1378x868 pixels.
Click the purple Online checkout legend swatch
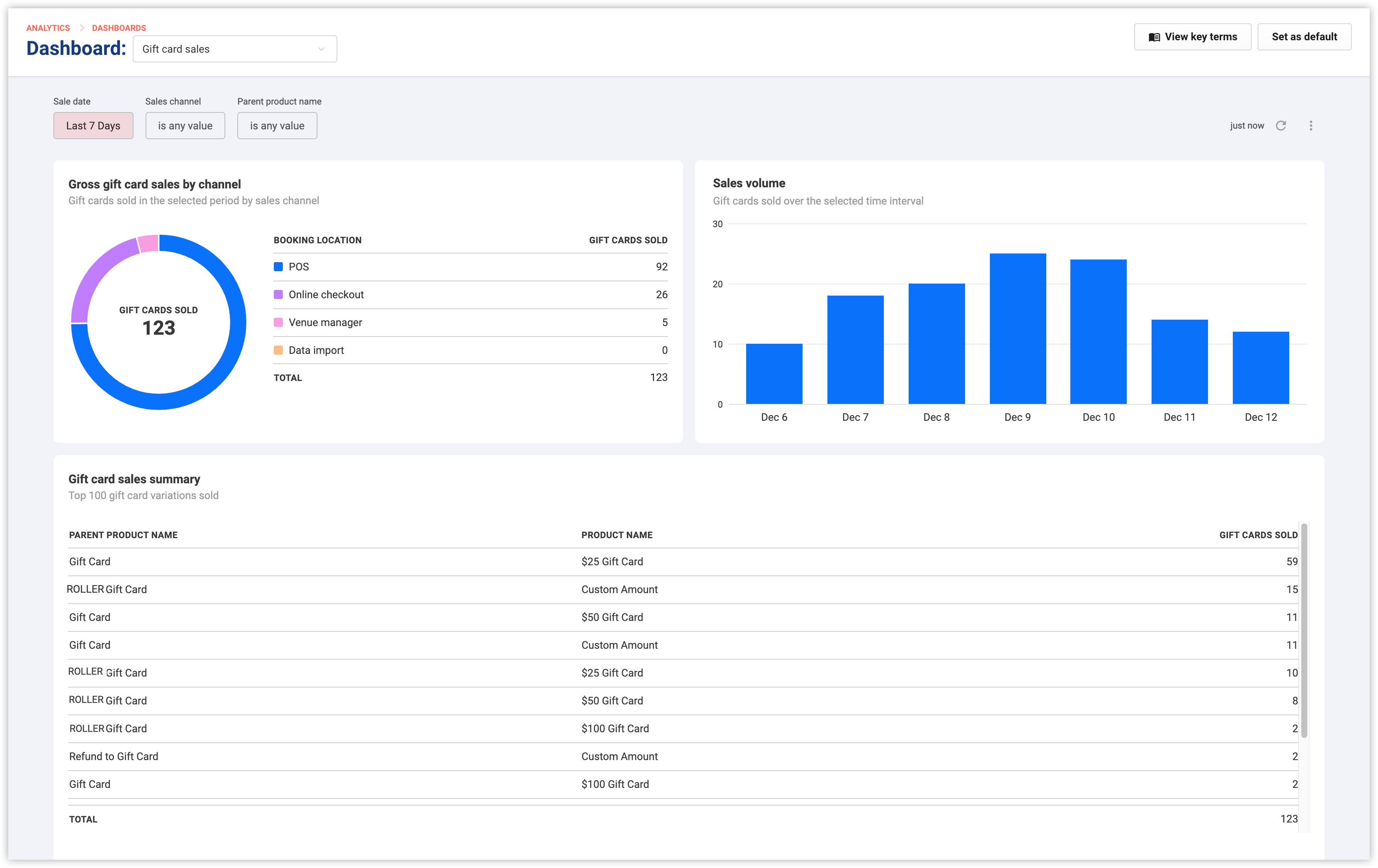278,295
